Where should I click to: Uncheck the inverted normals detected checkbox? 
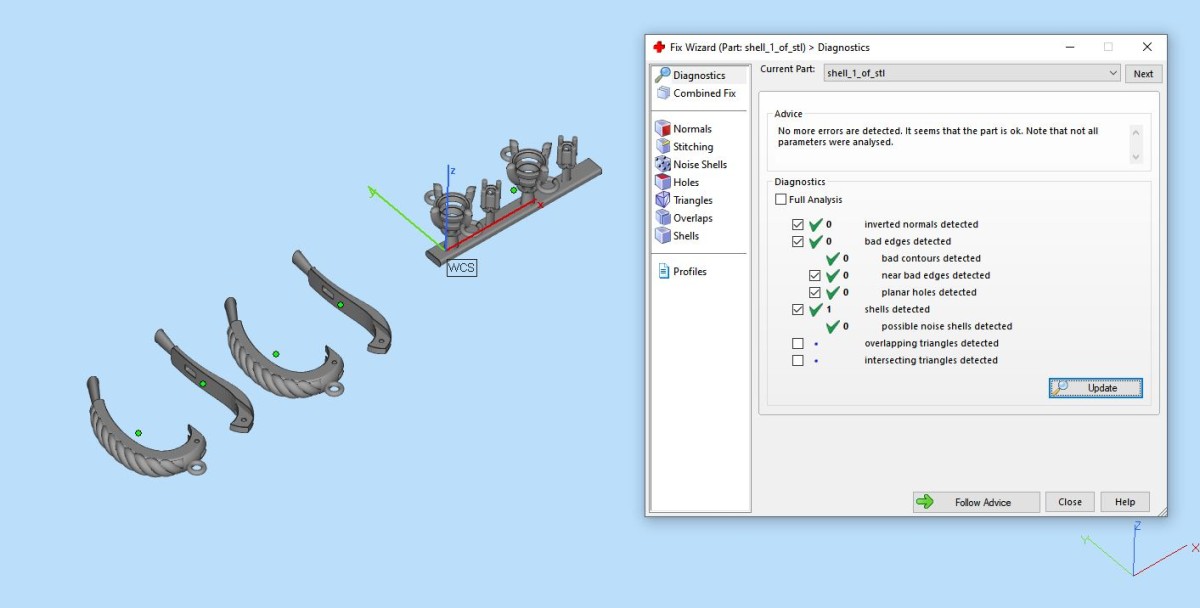click(x=798, y=224)
